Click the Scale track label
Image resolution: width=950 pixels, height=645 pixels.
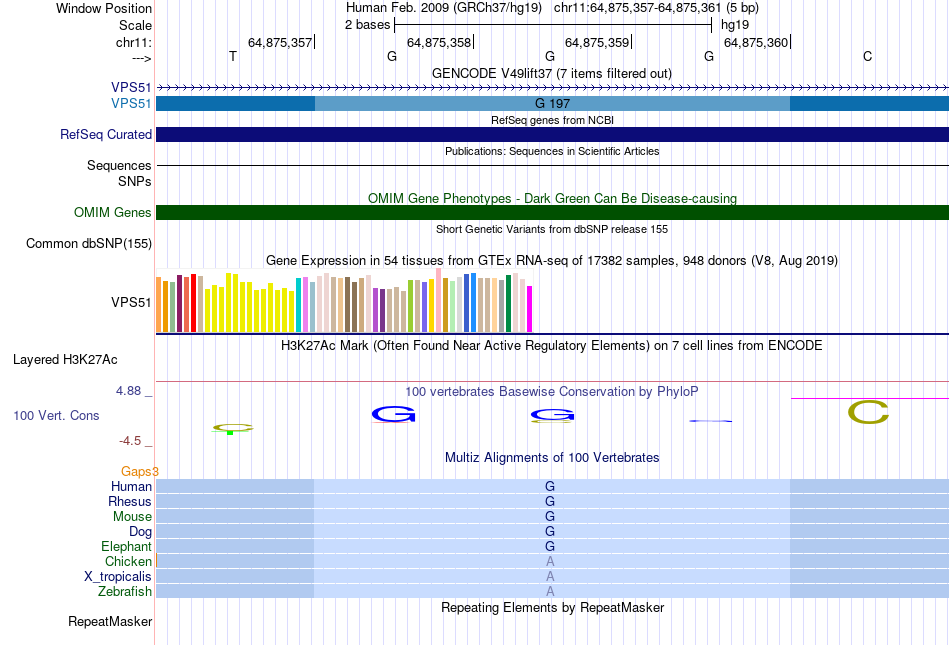point(135,25)
